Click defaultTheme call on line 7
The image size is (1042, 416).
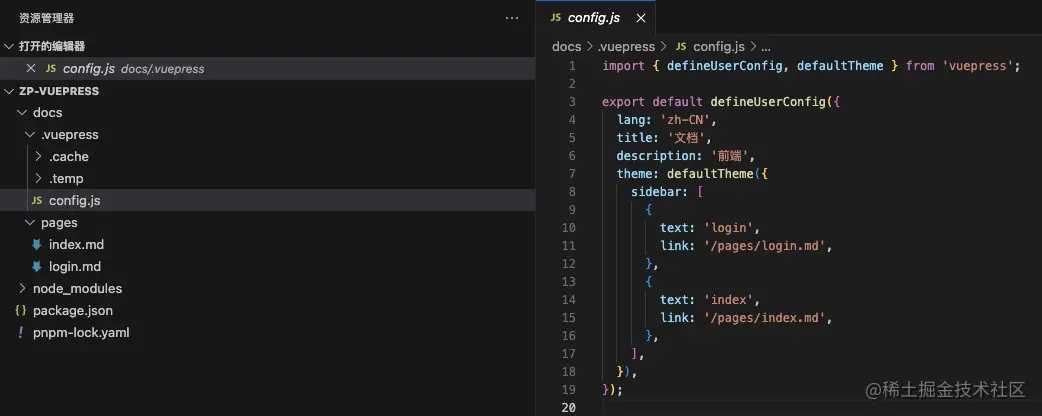click(710, 173)
